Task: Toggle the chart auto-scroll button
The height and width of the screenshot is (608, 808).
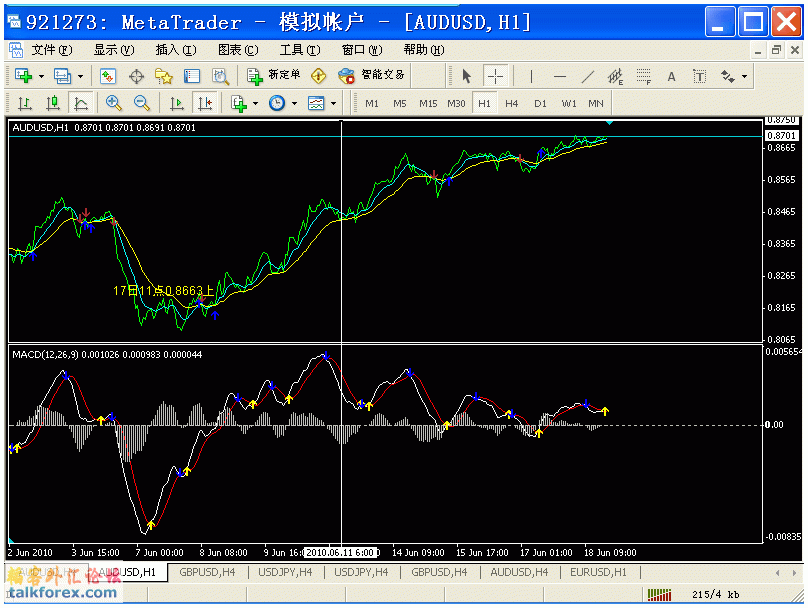Action: 177,103
